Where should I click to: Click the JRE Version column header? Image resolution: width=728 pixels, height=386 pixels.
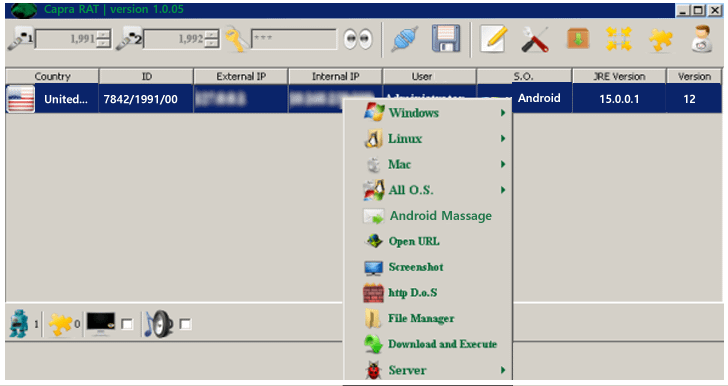[x=619, y=76]
